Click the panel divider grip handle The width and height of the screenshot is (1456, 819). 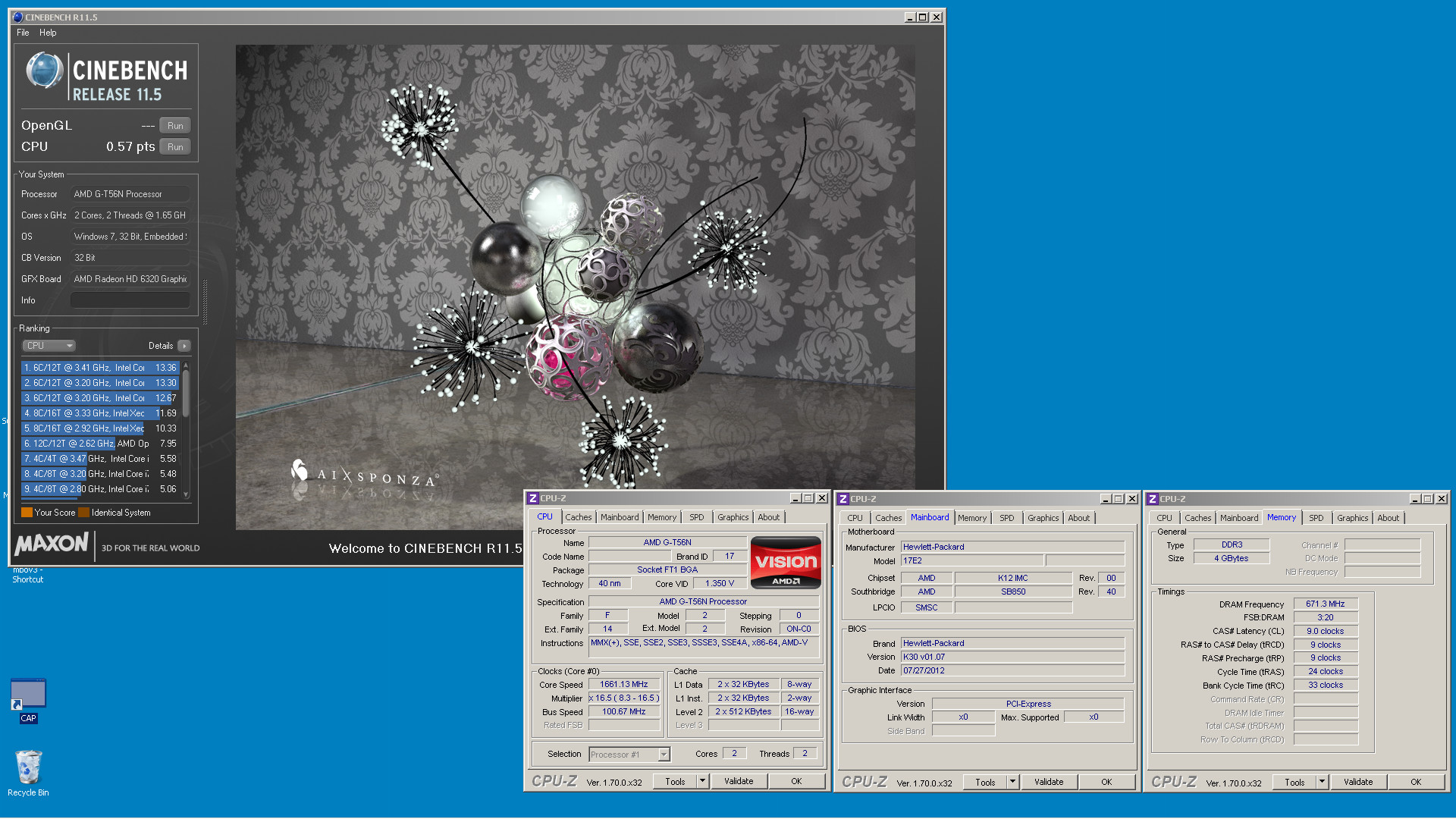205,302
